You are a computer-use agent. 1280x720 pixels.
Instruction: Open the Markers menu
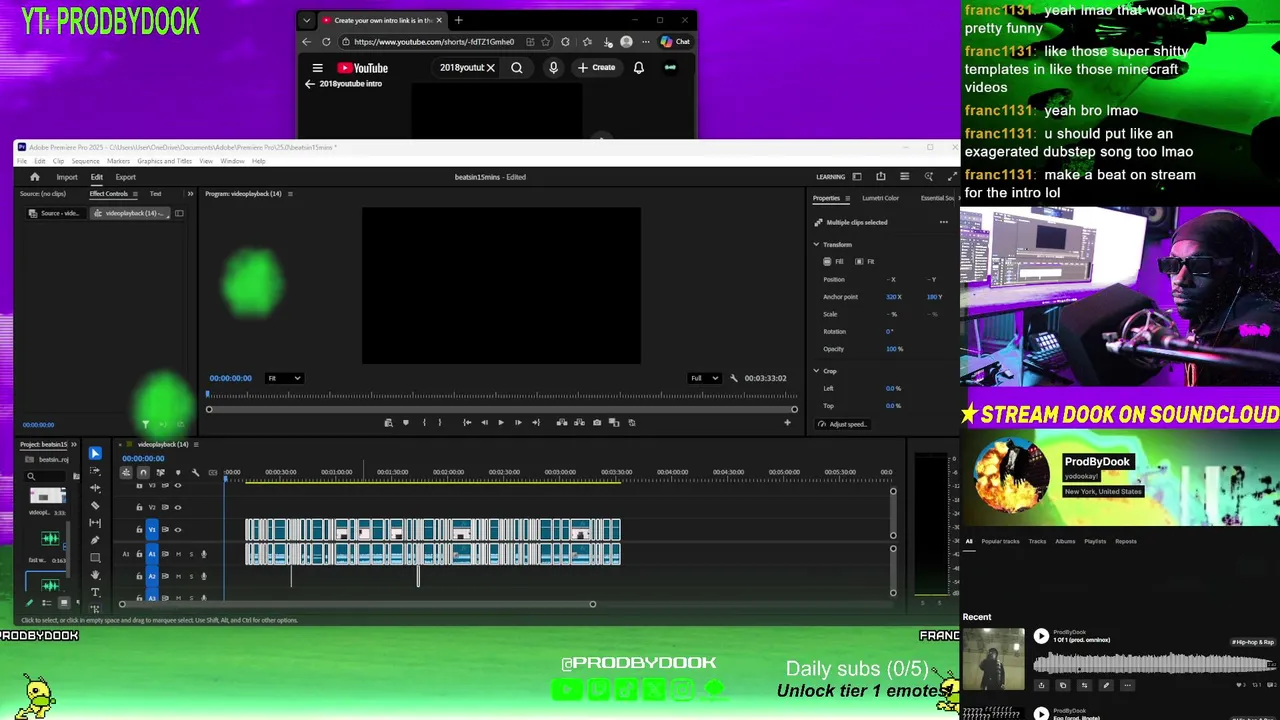coord(118,161)
